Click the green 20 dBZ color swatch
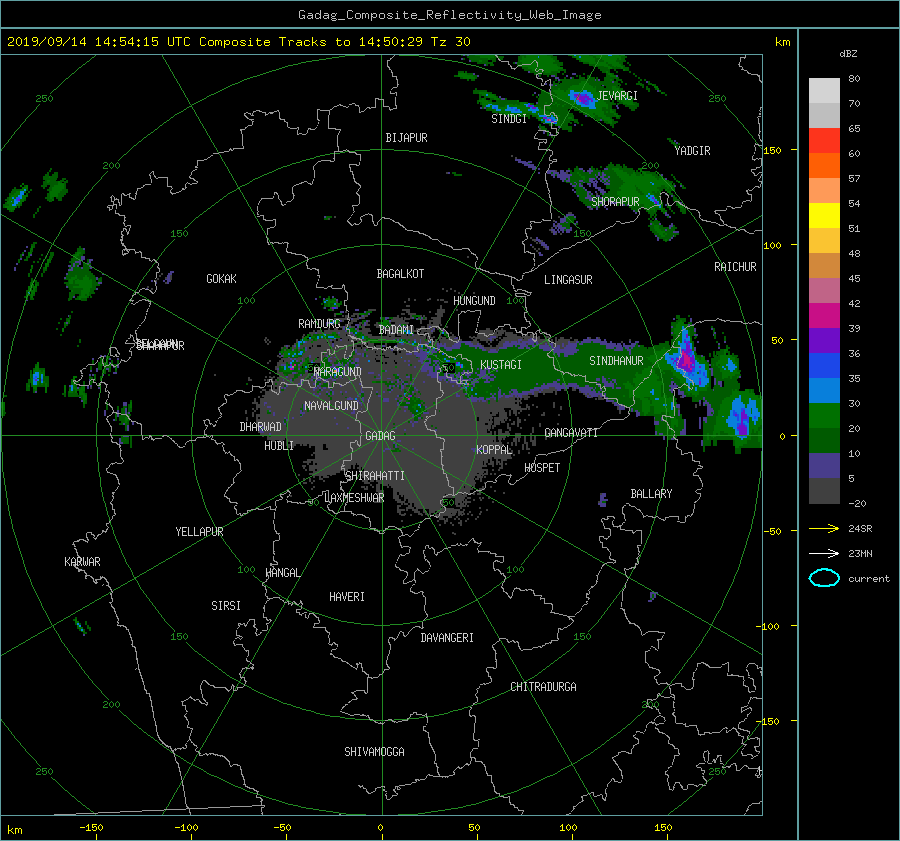The height and width of the screenshot is (841, 900). coord(824,415)
